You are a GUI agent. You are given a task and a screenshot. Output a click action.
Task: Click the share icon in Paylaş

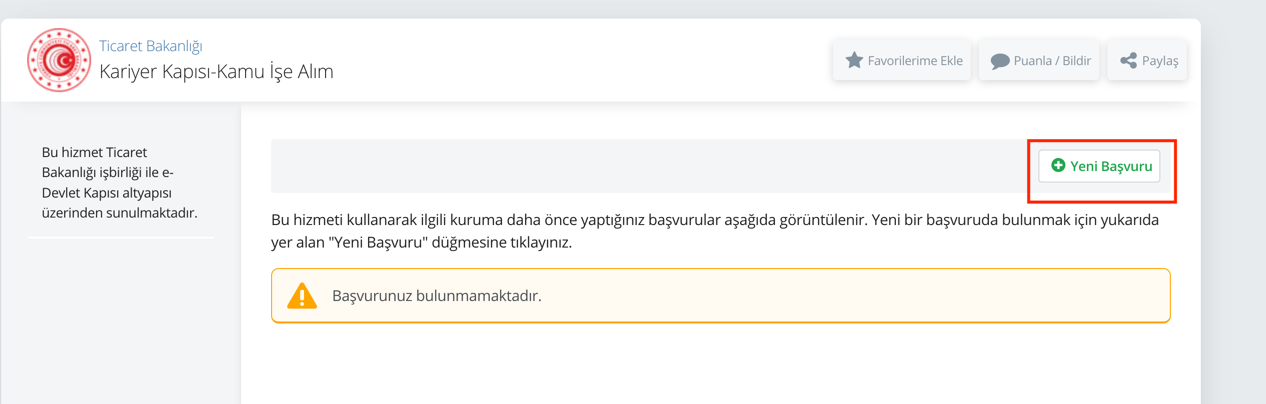[1128, 61]
